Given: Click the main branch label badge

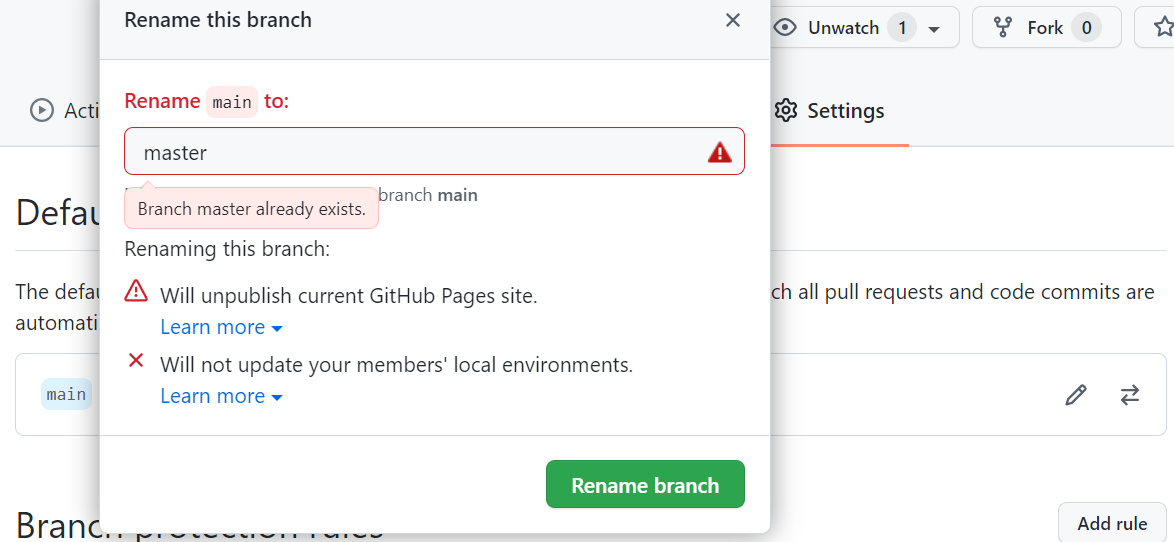Looking at the screenshot, I should click(66, 394).
